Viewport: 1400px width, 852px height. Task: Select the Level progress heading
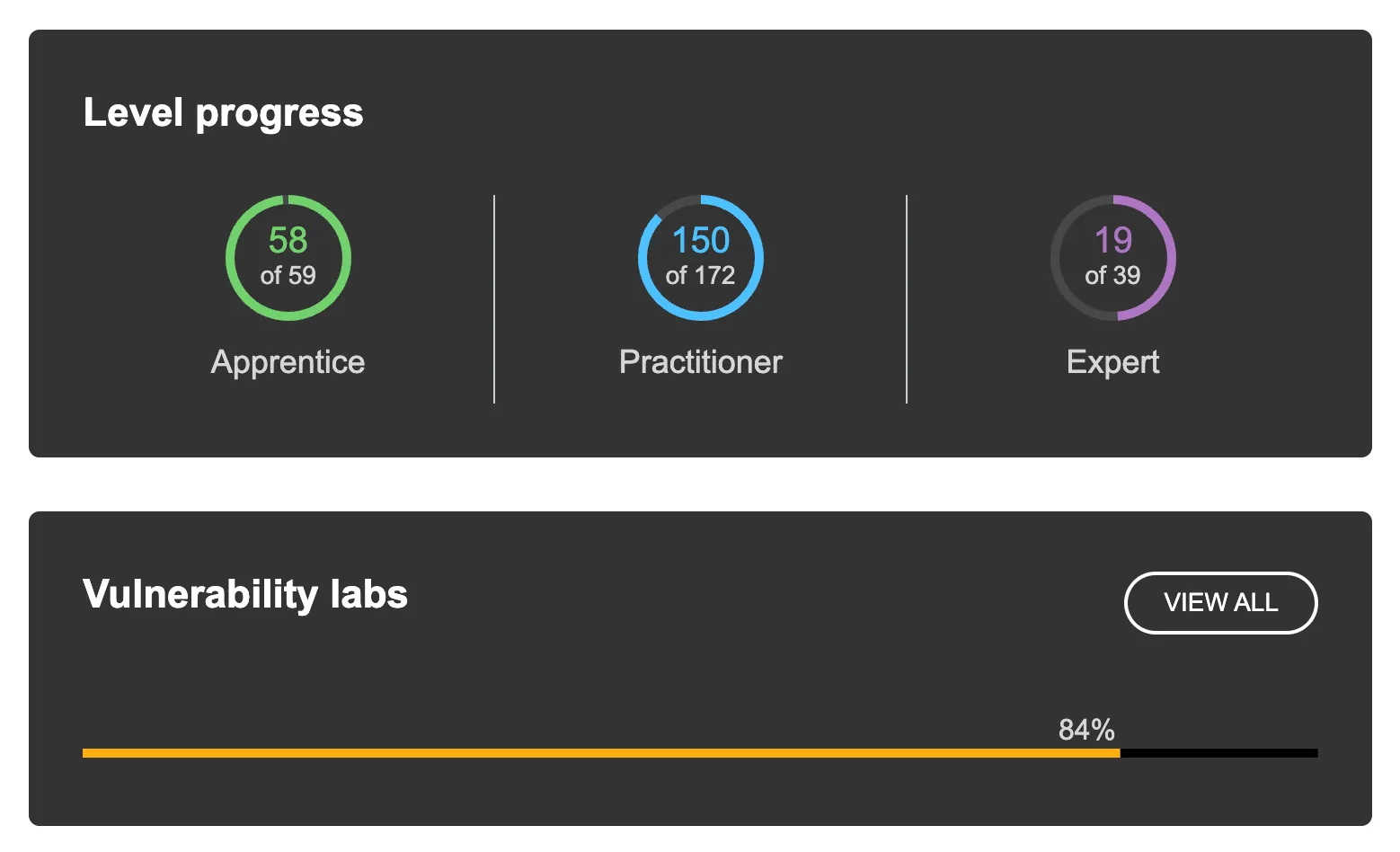pyautogui.click(x=223, y=112)
